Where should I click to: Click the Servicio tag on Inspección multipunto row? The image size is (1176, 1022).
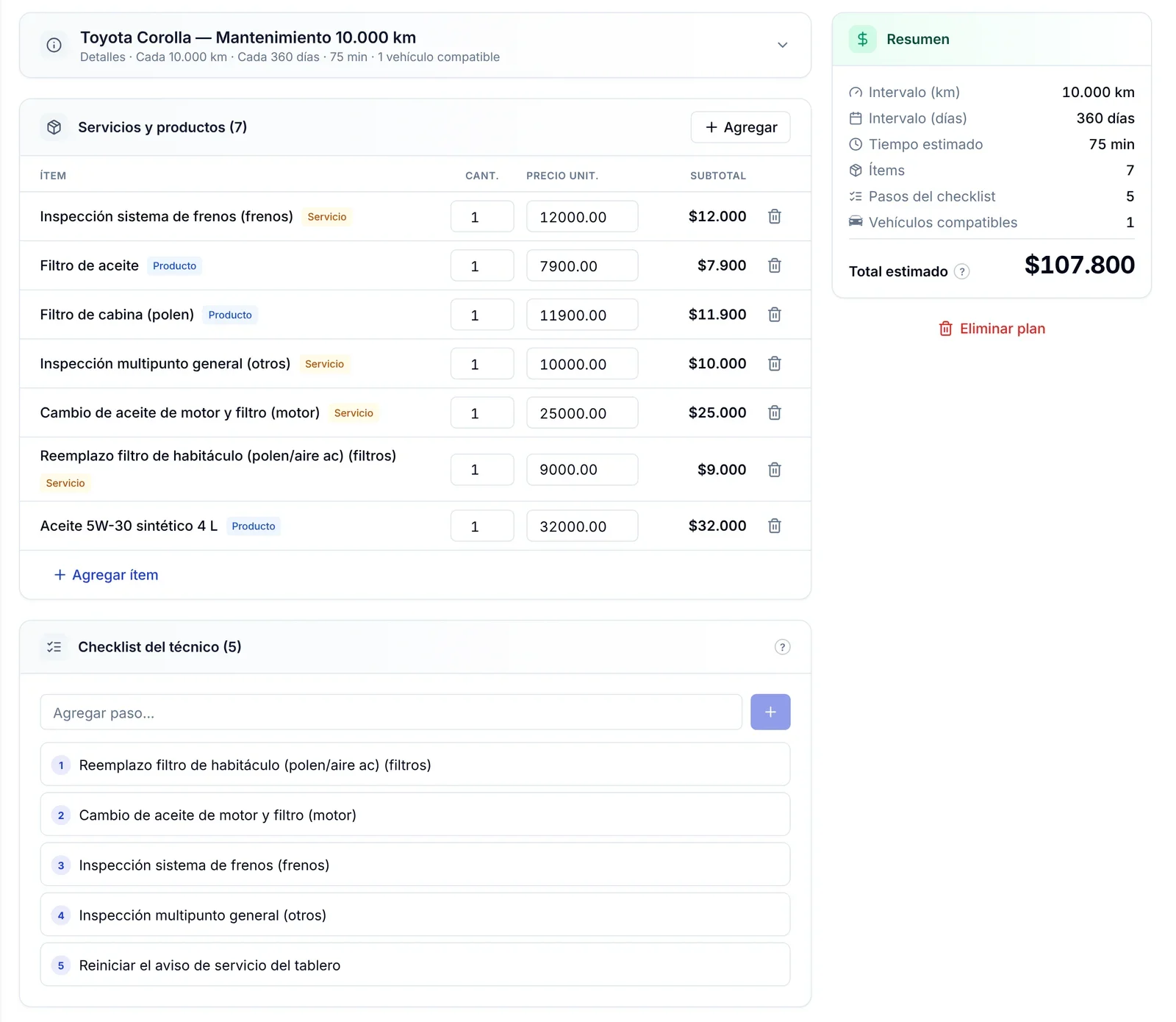point(324,364)
